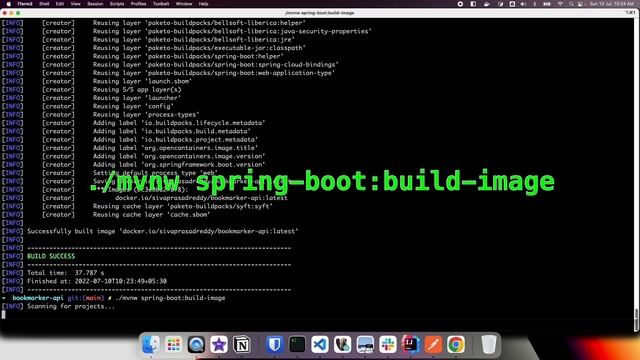The image size is (640, 360).
Task: Open Wi-Fi menu in menu bar
Action: point(560,4)
